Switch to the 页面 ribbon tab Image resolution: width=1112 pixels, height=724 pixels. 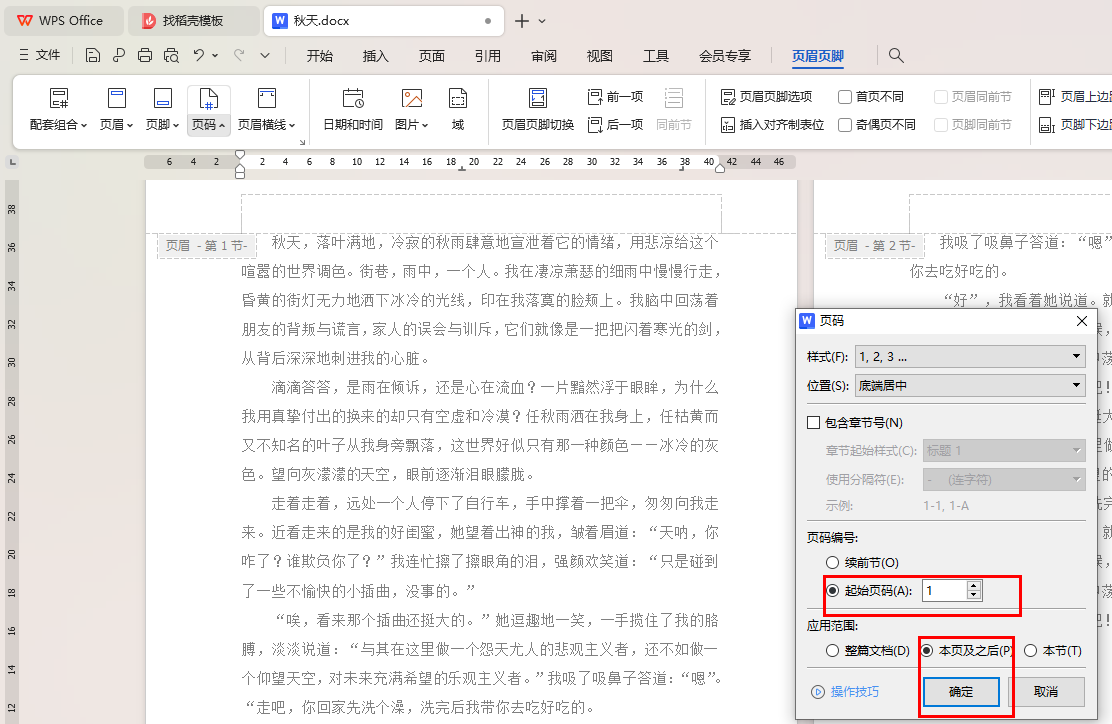pyautogui.click(x=431, y=56)
